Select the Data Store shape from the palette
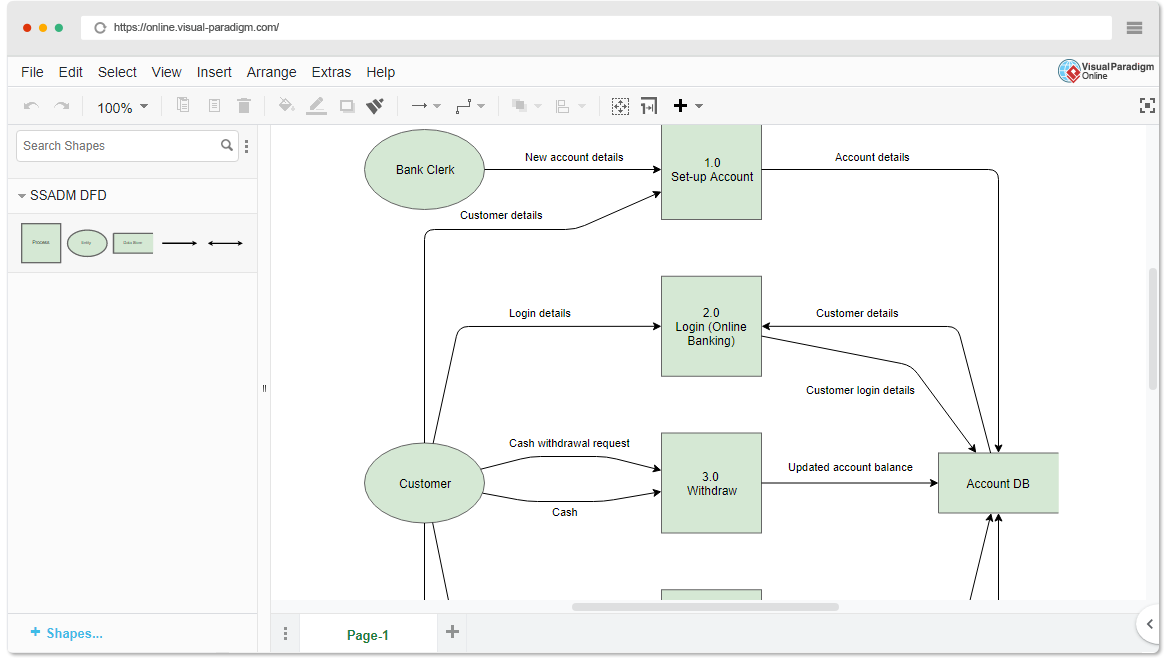The height and width of the screenshot is (665, 1170). coord(133,242)
